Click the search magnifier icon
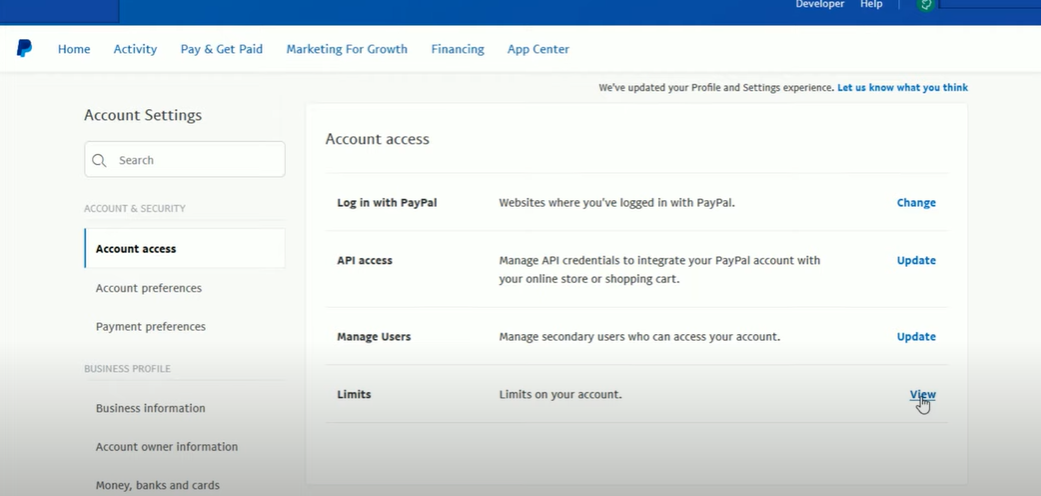 (x=100, y=160)
